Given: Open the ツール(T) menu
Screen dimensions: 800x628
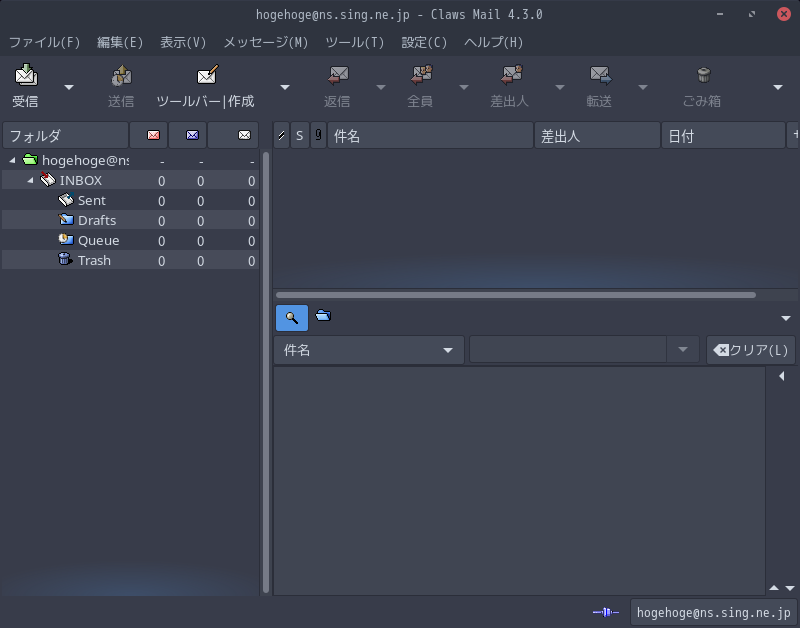Looking at the screenshot, I should coord(355,42).
